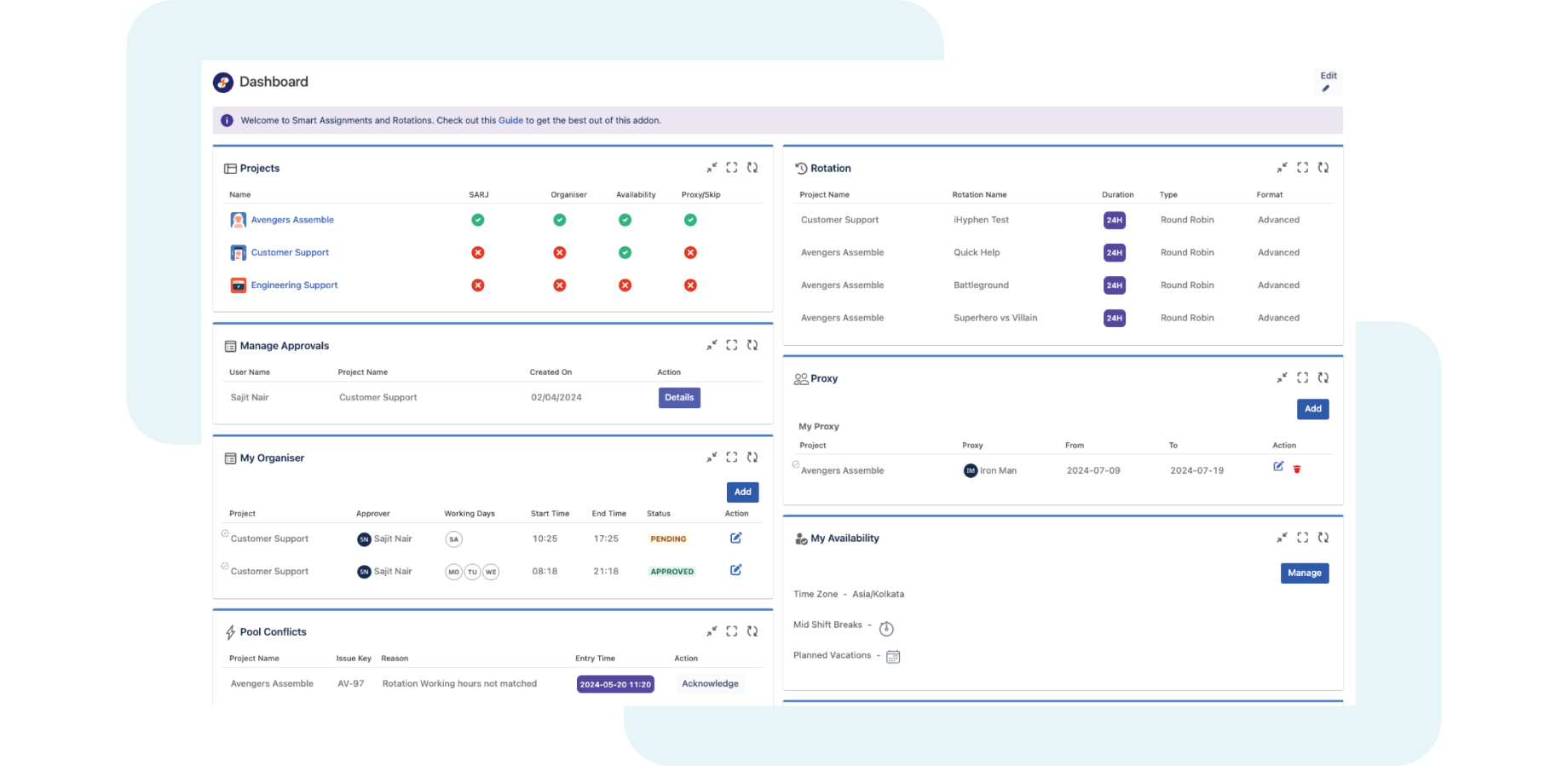Open the Guide link in banner

click(x=510, y=120)
